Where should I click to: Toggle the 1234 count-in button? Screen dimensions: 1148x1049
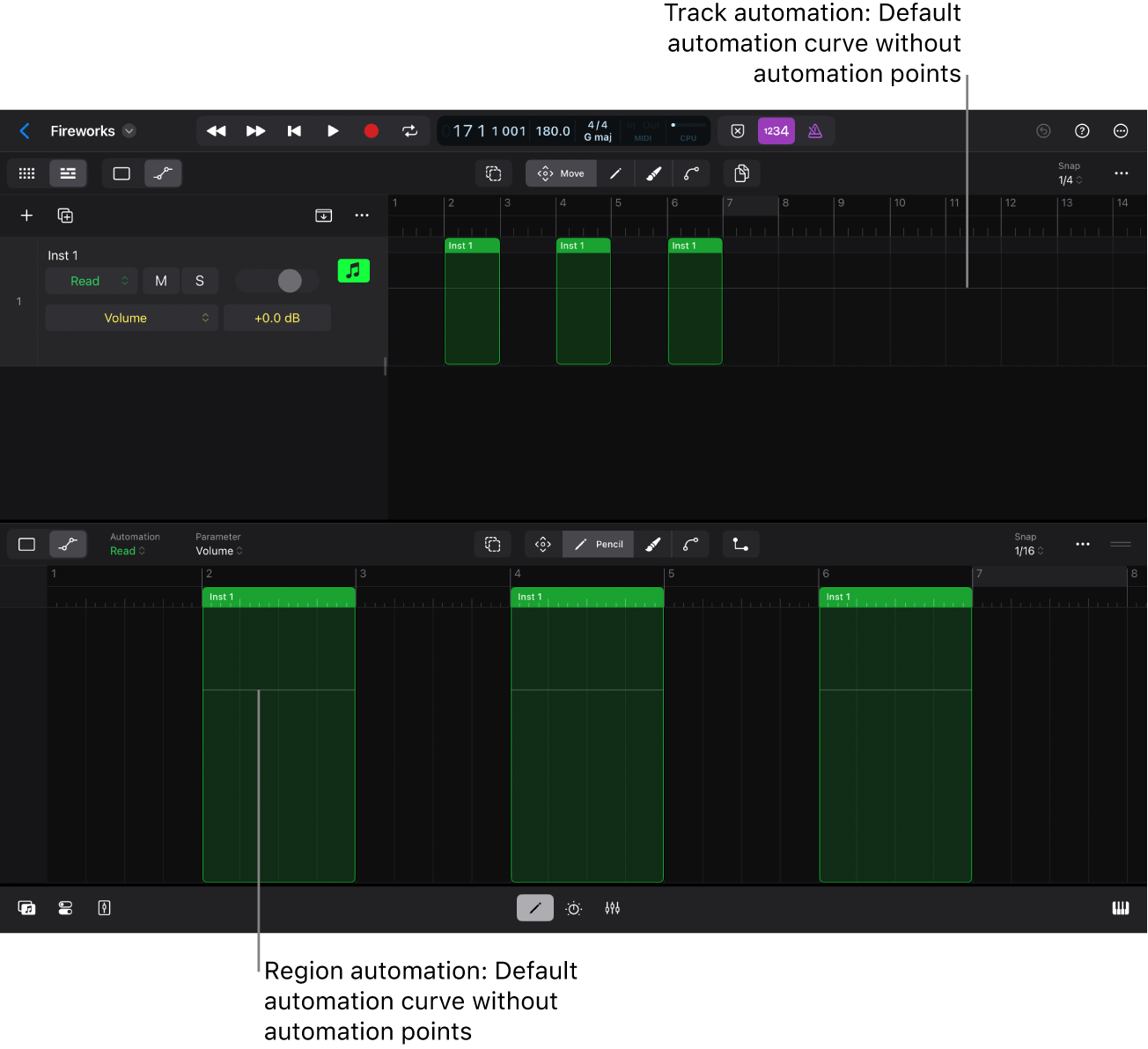tap(776, 131)
